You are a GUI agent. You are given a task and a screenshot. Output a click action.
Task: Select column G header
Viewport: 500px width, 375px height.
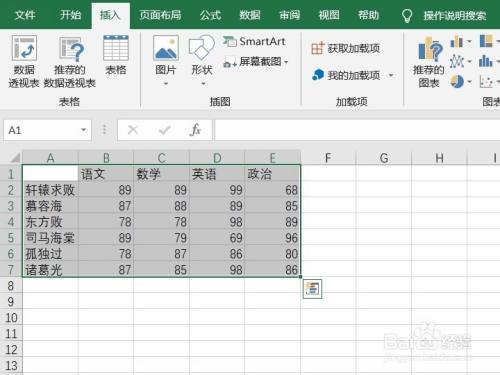click(384, 158)
